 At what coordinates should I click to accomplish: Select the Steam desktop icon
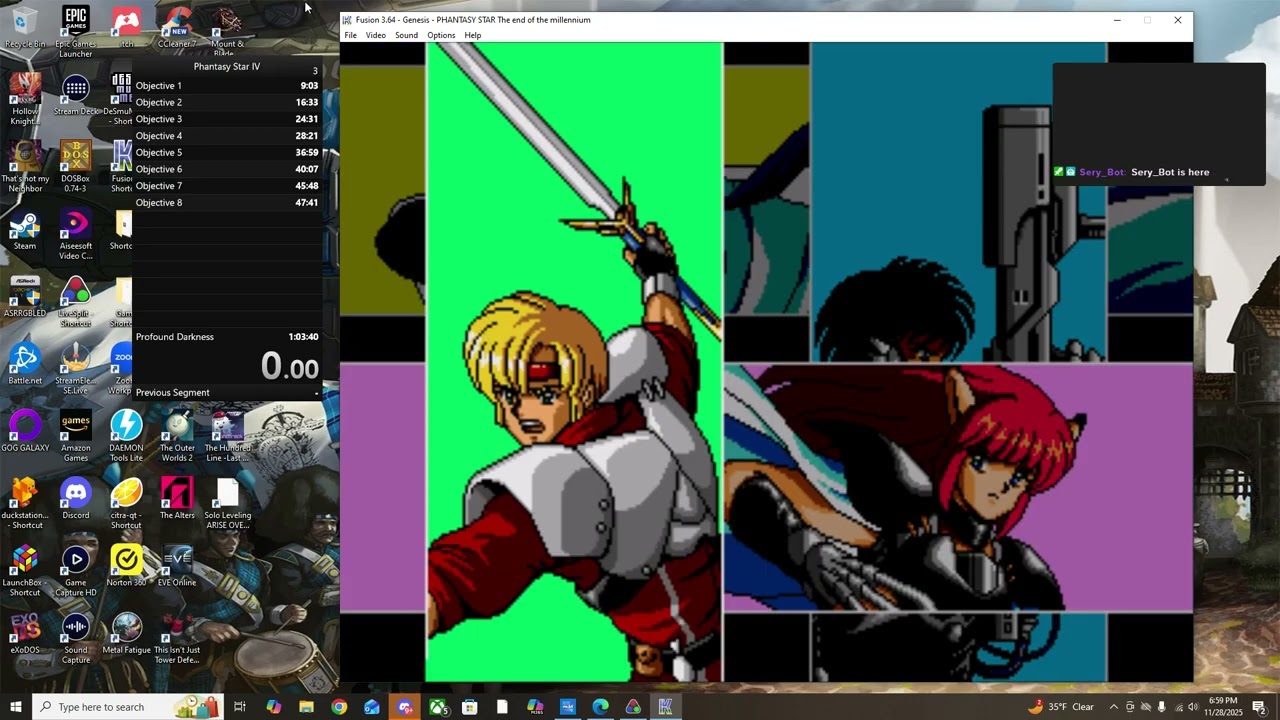pos(24,231)
